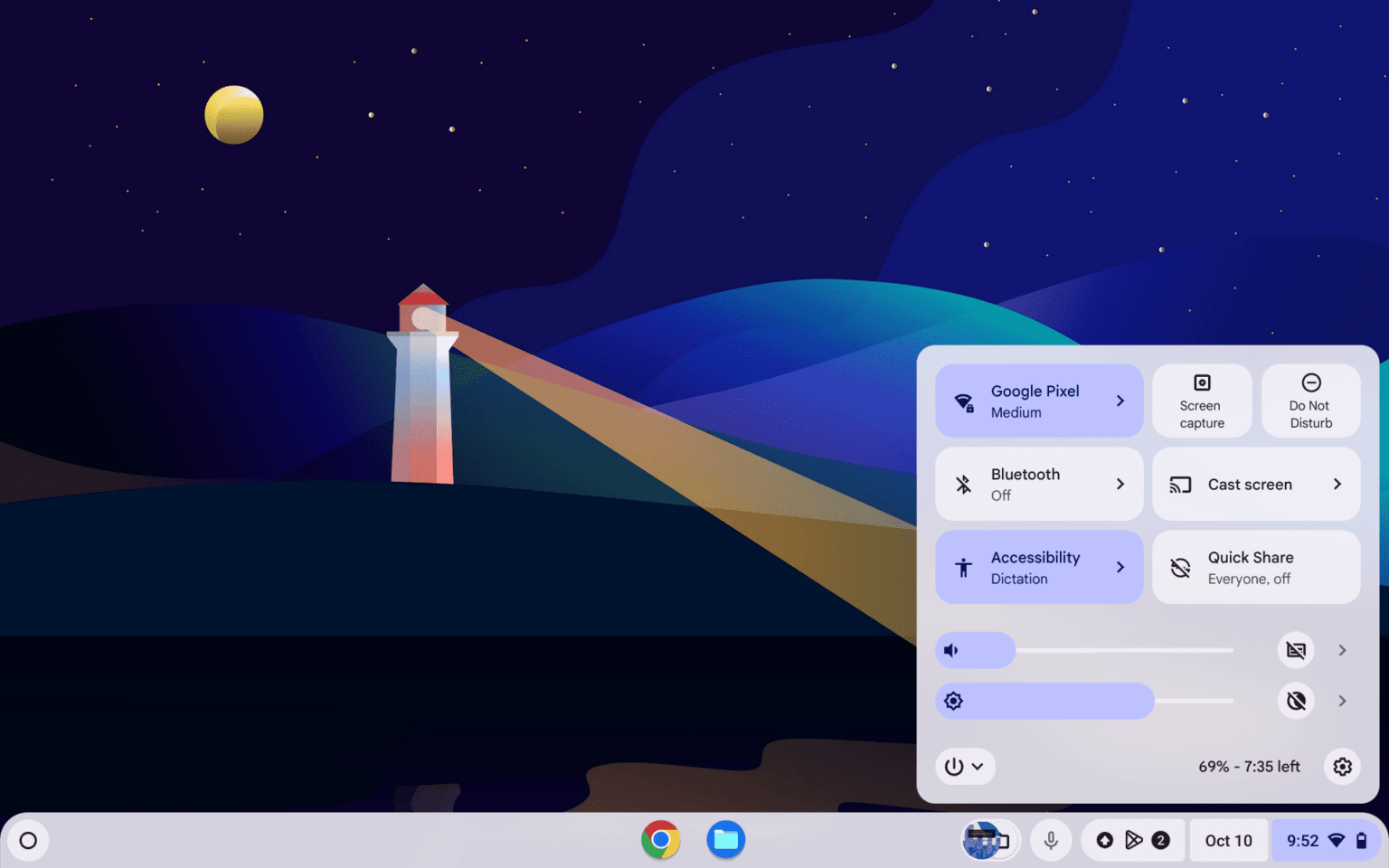
Task: Click the brightness gear icon on the slider
Action: (953, 701)
